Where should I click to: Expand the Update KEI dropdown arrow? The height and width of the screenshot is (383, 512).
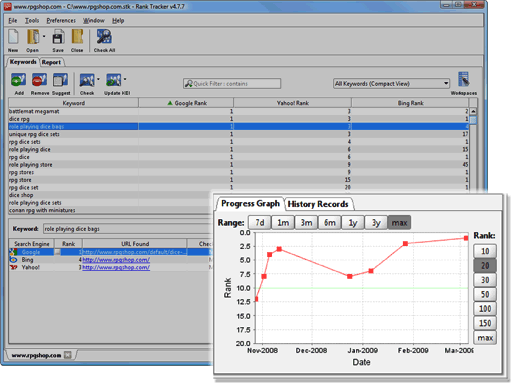(125, 79)
